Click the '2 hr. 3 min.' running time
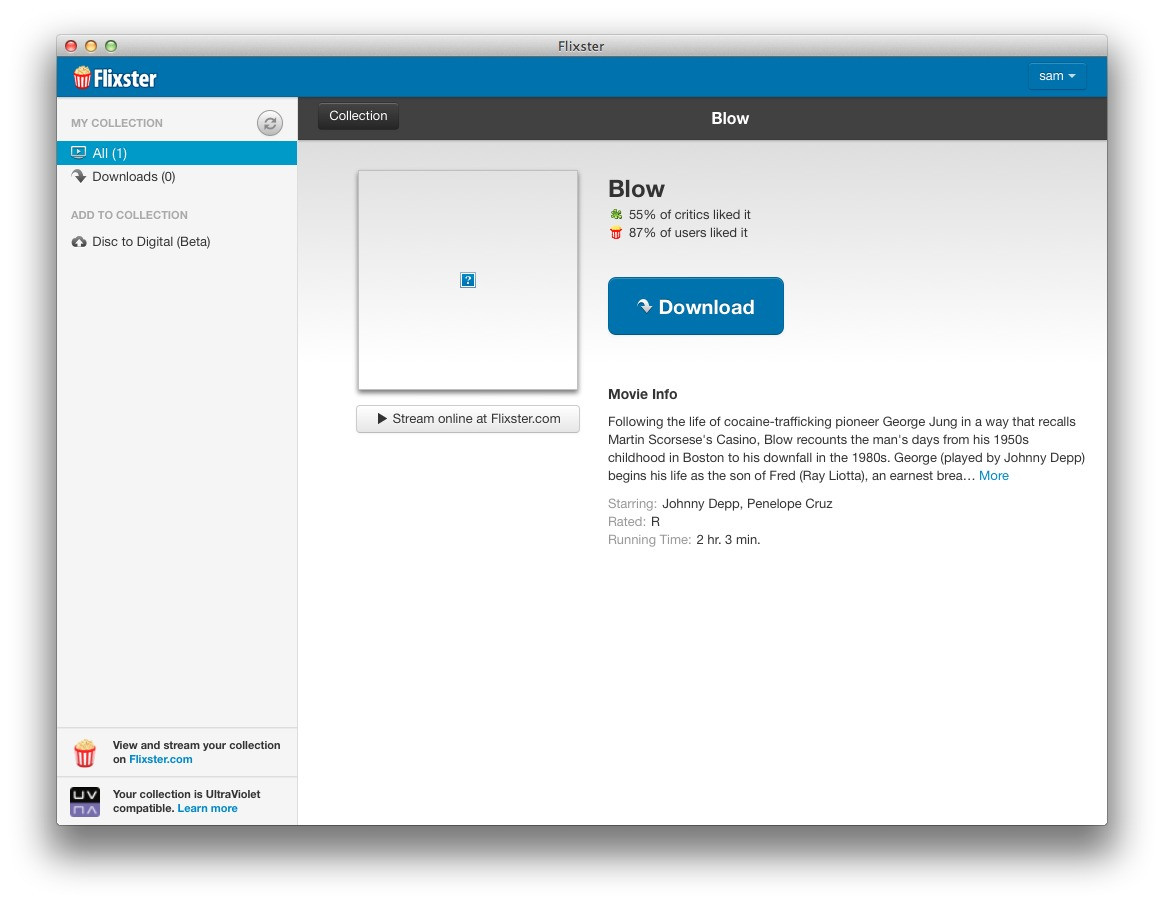The width and height of the screenshot is (1164, 904). (x=728, y=540)
